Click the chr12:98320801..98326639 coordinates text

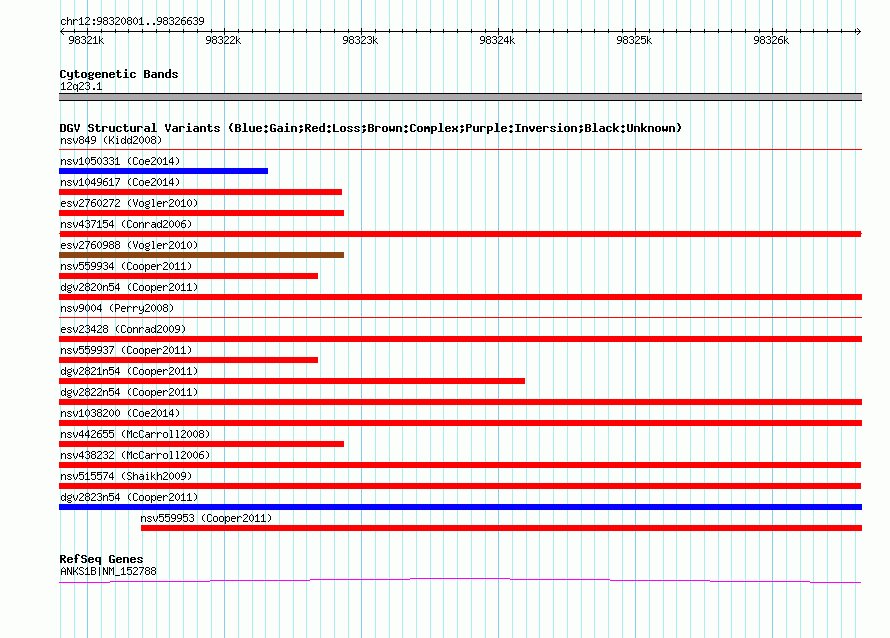(132, 21)
